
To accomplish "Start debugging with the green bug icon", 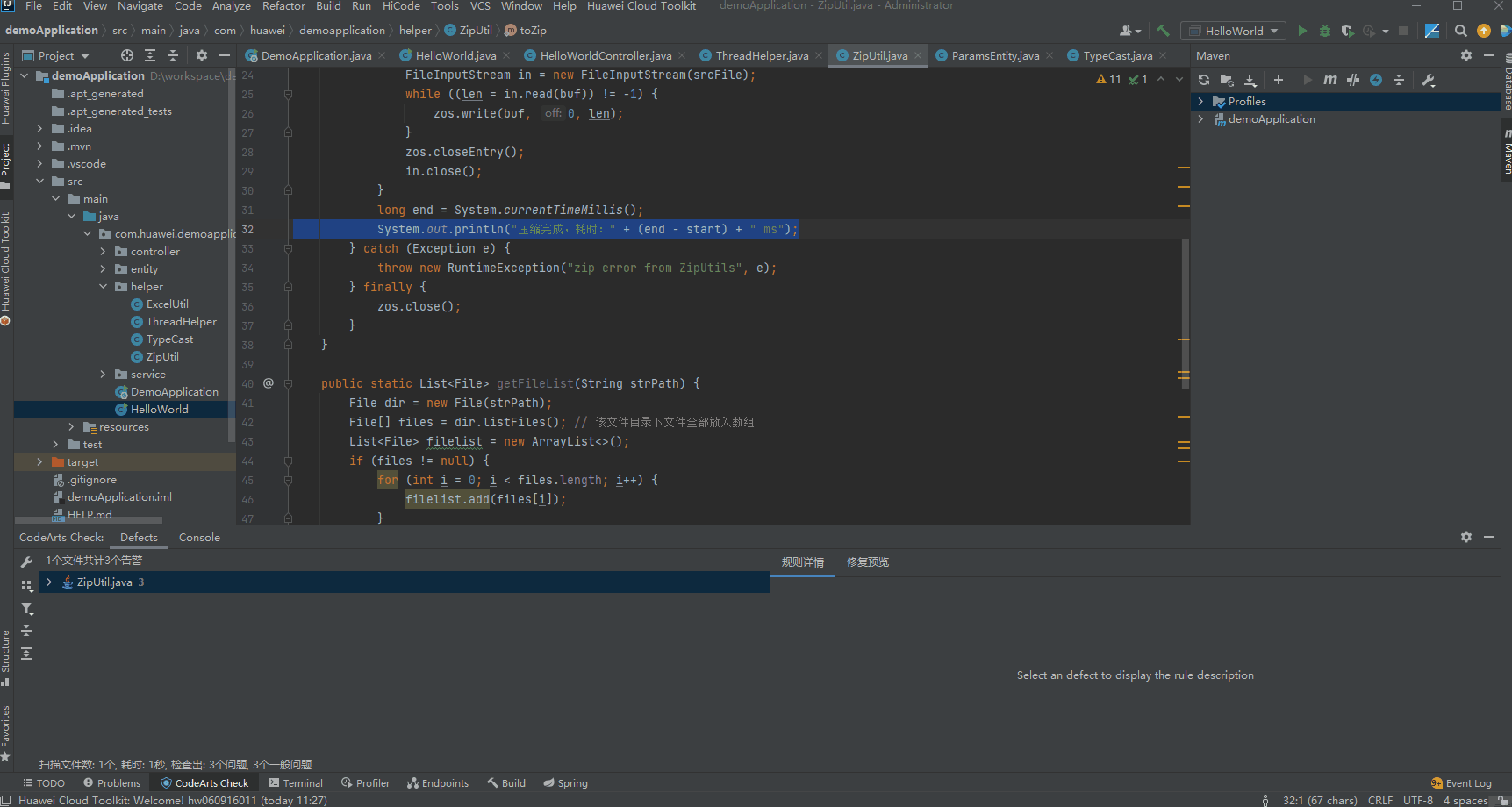I will [1325, 31].
